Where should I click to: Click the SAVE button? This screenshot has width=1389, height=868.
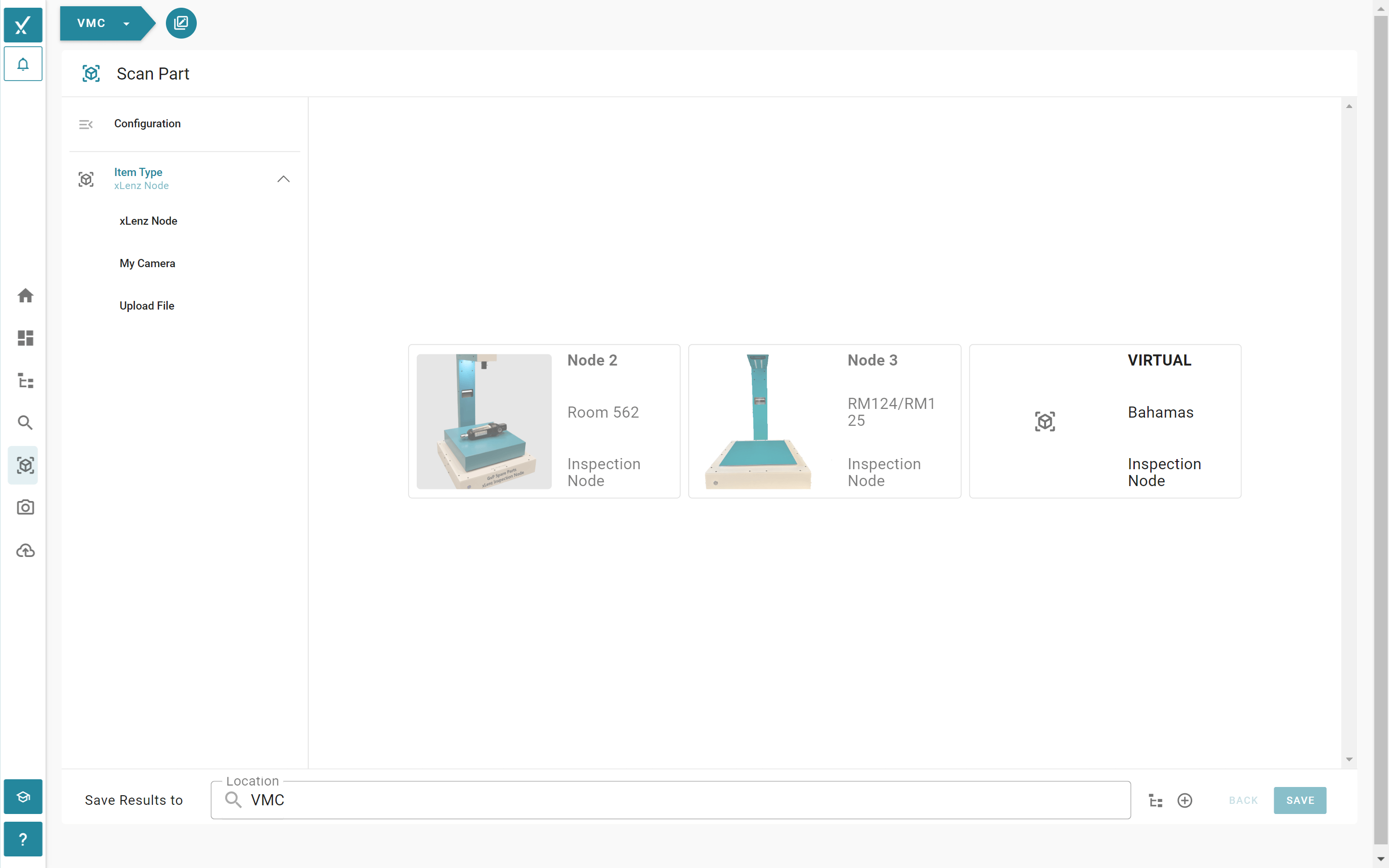[x=1299, y=800]
